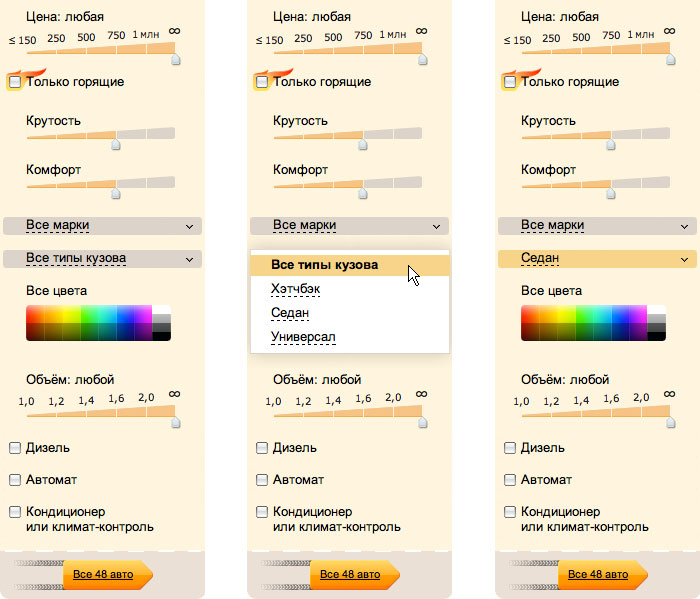Viewport: 700px width, 599px height.
Task: Tick "Только горящие" checkbox in right panel
Action: tap(510, 82)
